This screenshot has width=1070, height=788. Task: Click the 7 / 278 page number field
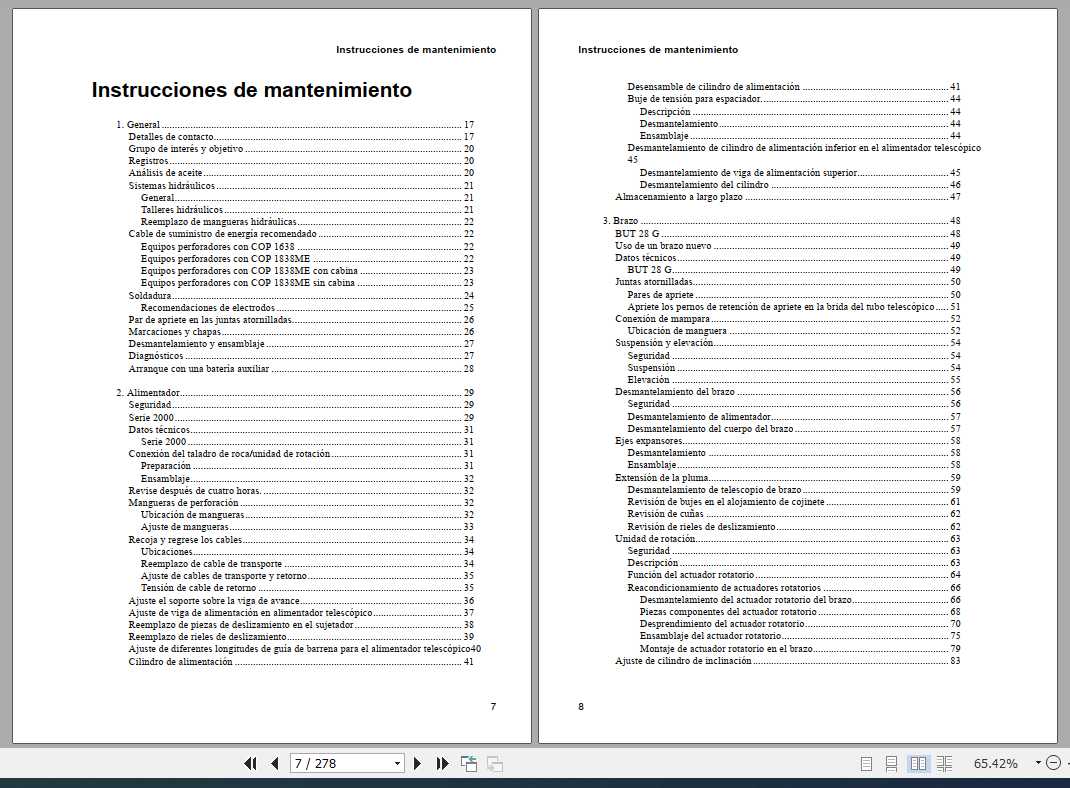(339, 764)
